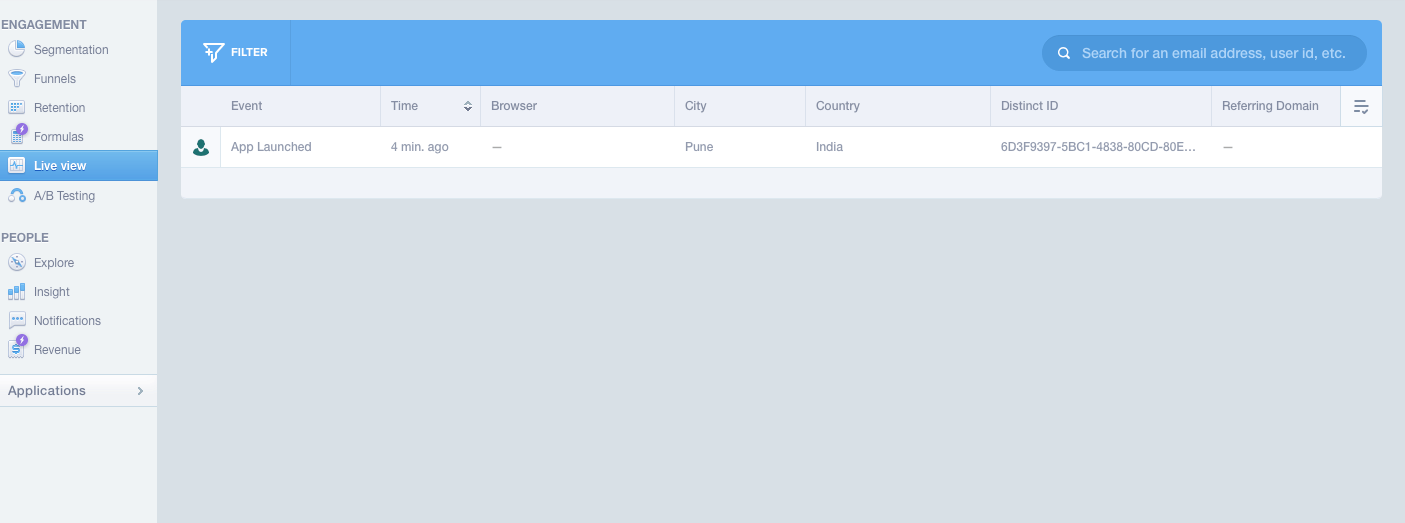Click the Applications chevron arrow
The width and height of the screenshot is (1405, 523).
tap(140, 391)
